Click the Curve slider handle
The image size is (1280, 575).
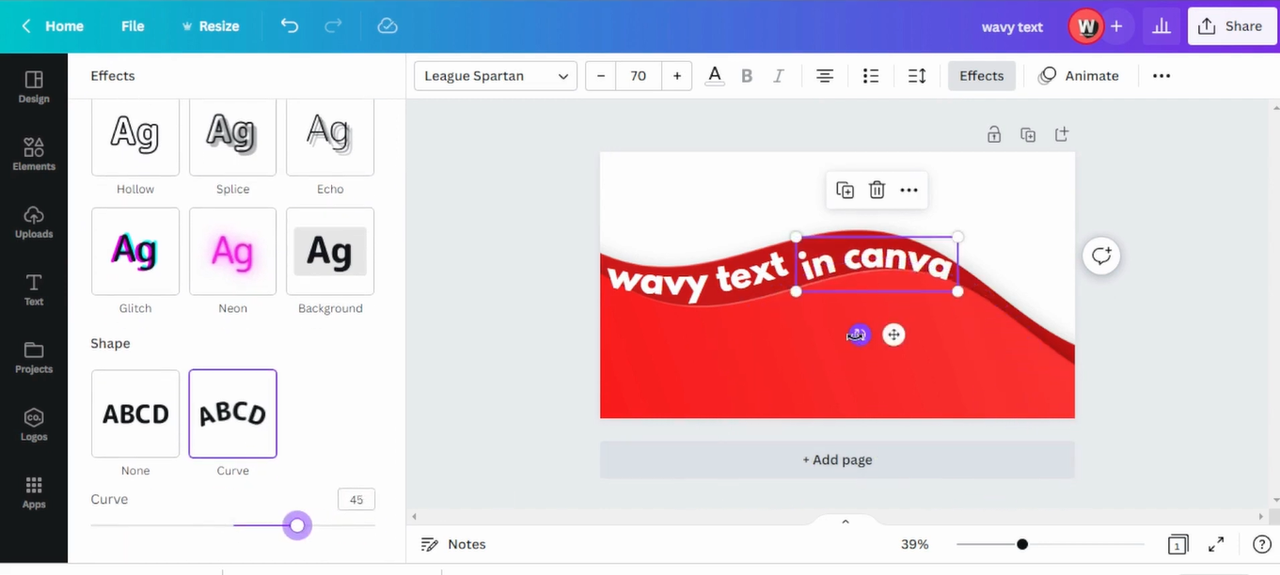pyautogui.click(x=297, y=525)
